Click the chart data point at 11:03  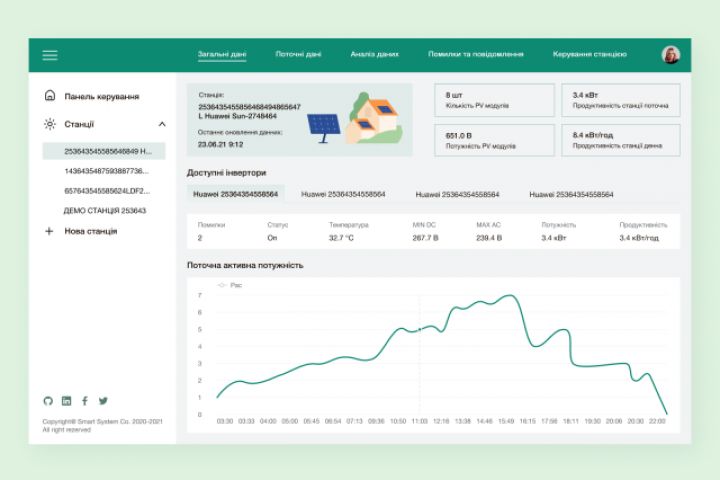tap(419, 329)
